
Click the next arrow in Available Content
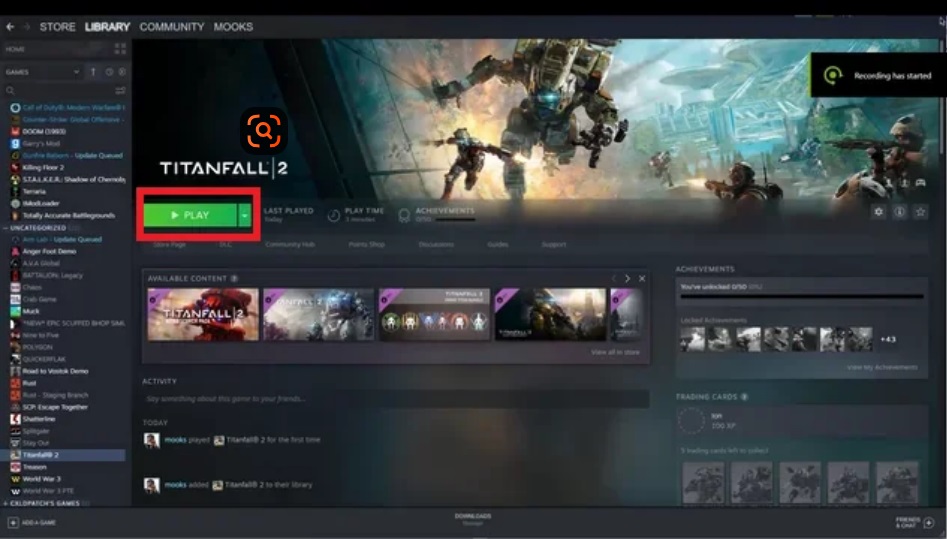[627, 278]
